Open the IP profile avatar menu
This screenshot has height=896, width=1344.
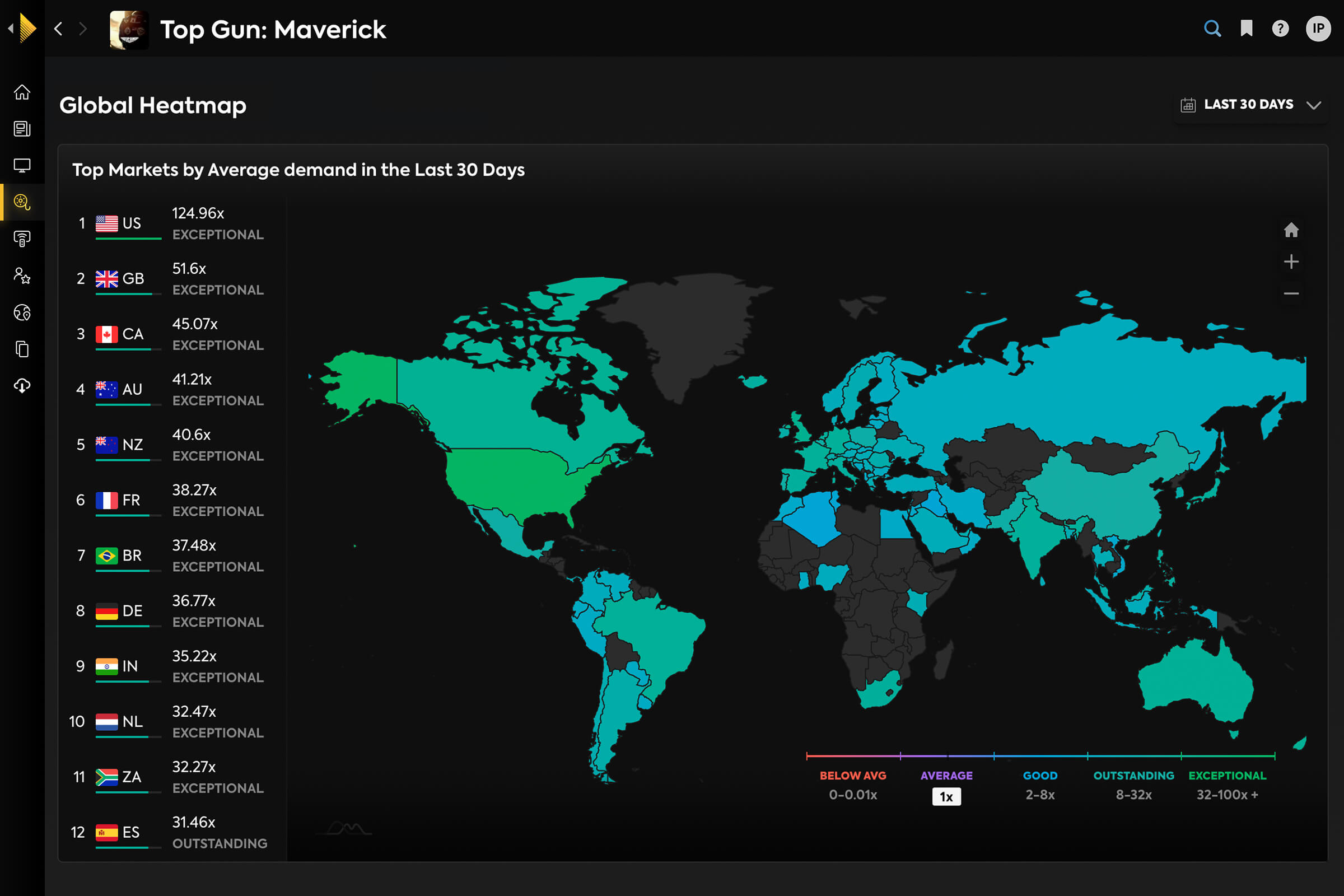[1318, 29]
